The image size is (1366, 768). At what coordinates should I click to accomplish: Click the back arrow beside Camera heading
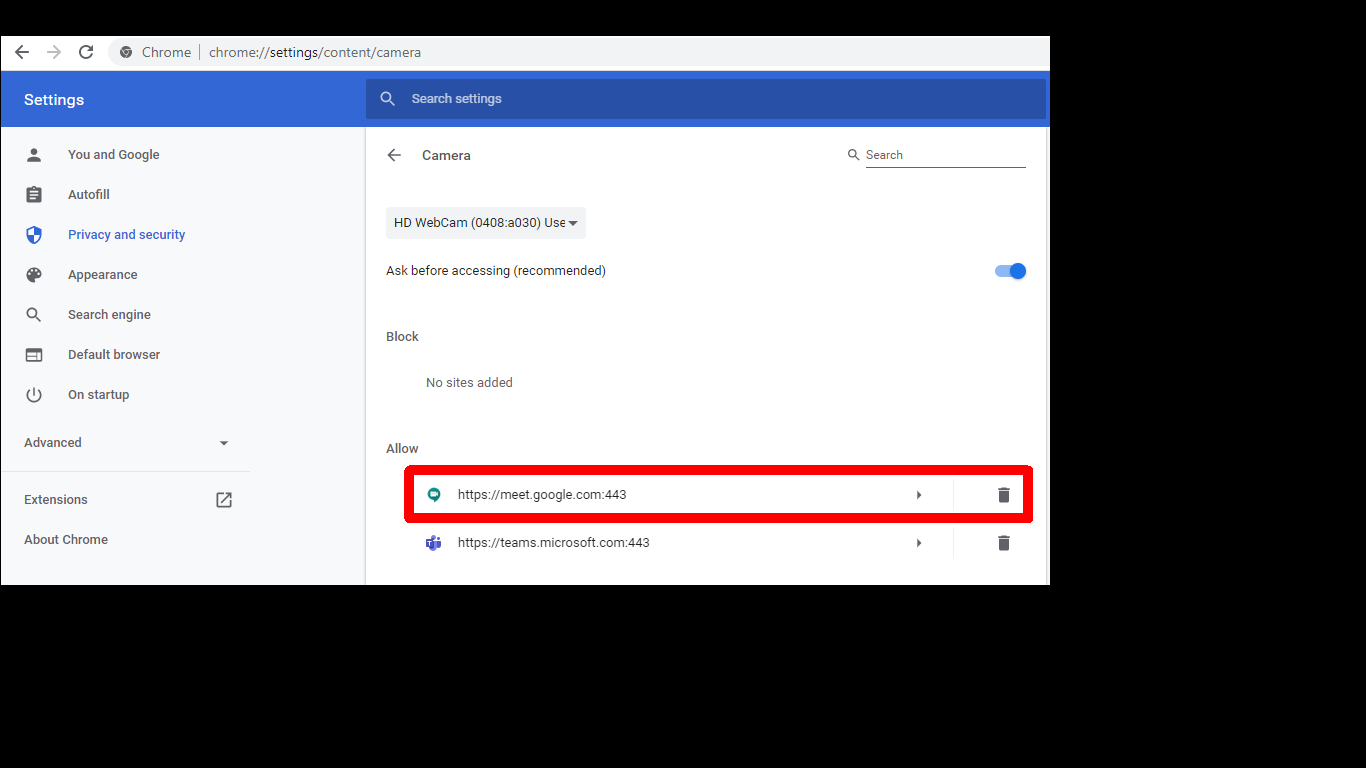394,155
